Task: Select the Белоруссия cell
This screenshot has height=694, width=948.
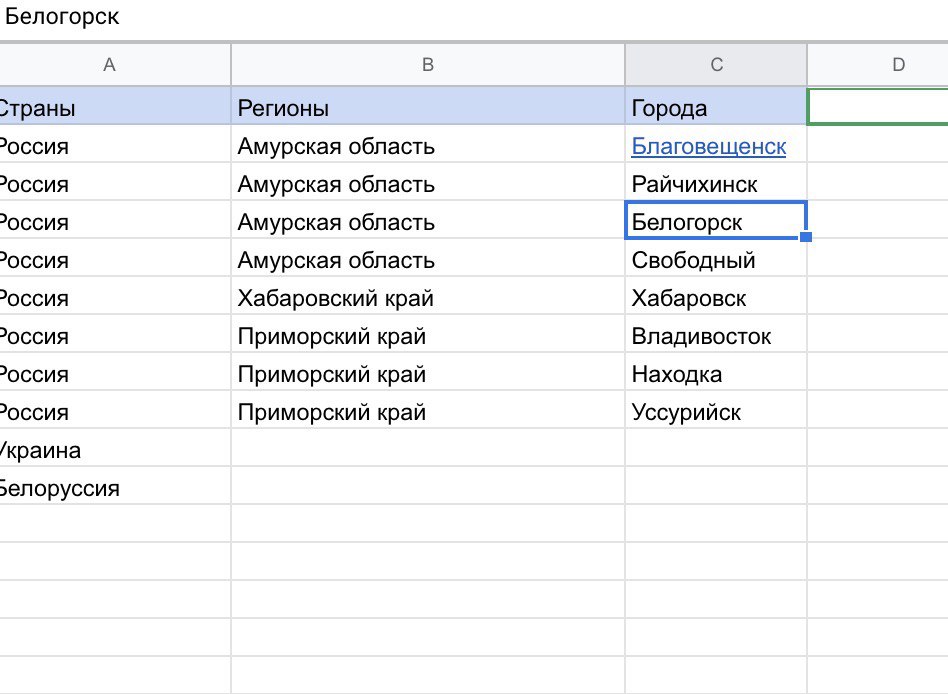Action: pos(115,488)
